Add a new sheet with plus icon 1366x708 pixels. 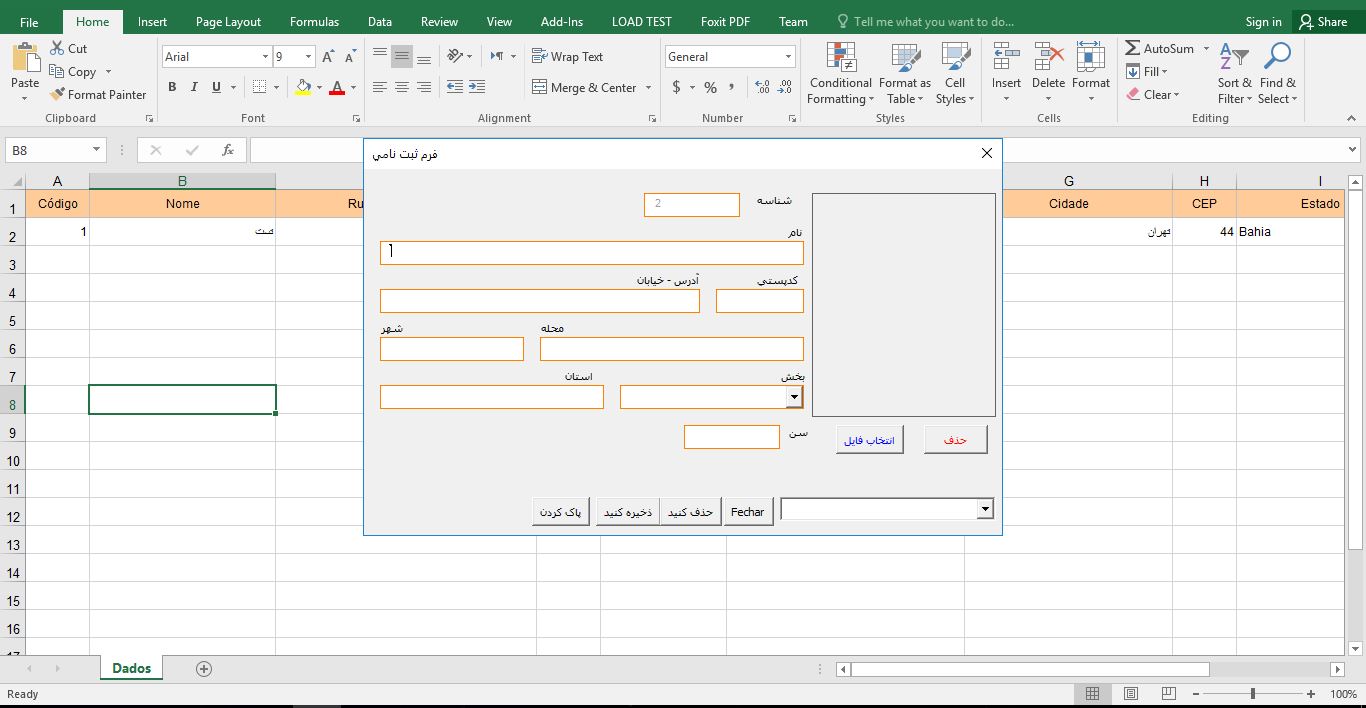(x=204, y=669)
